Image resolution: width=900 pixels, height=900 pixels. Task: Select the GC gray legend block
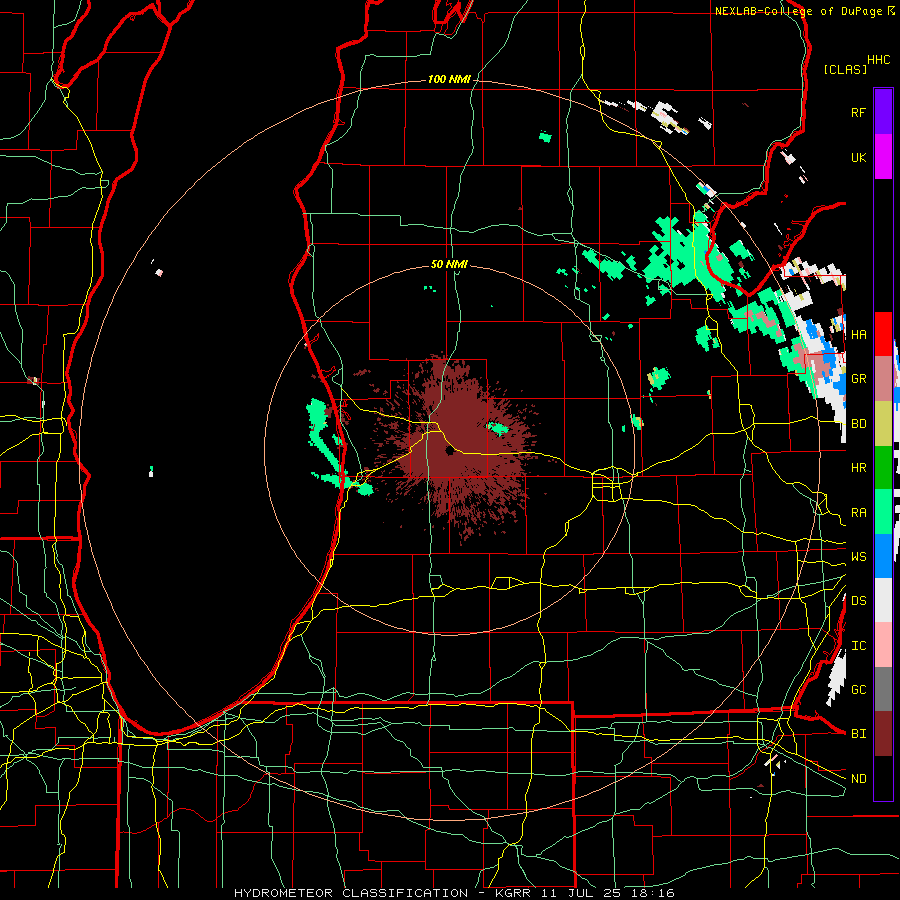[x=883, y=689]
